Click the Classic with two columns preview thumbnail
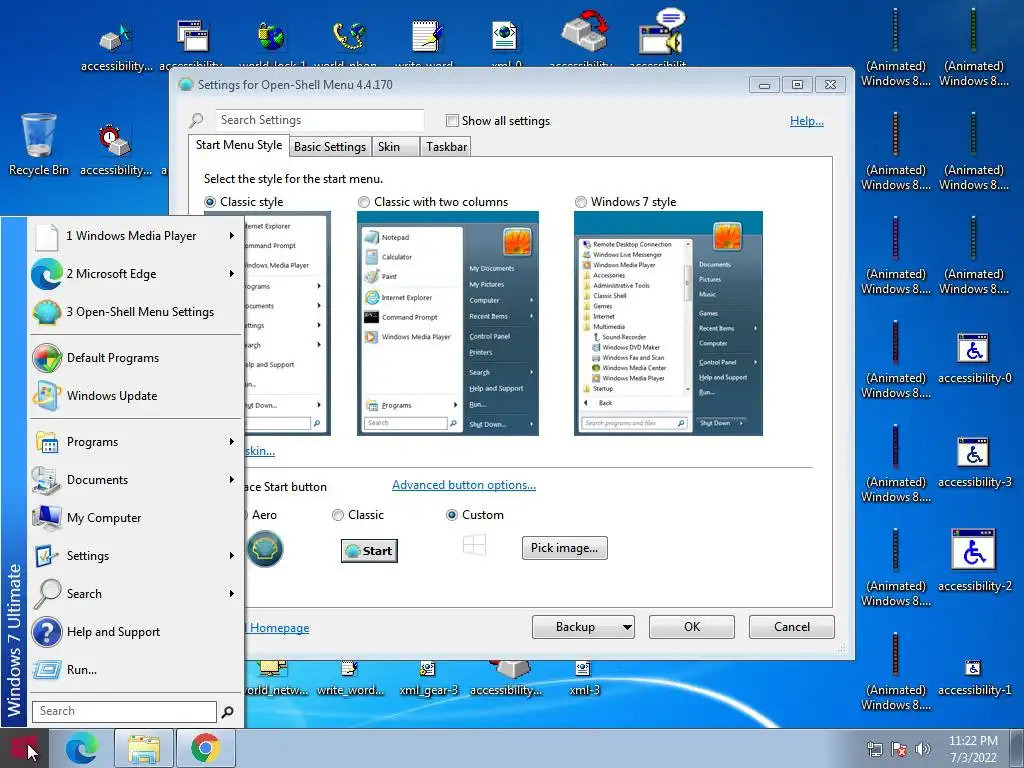This screenshot has width=1024, height=768. pos(448,323)
